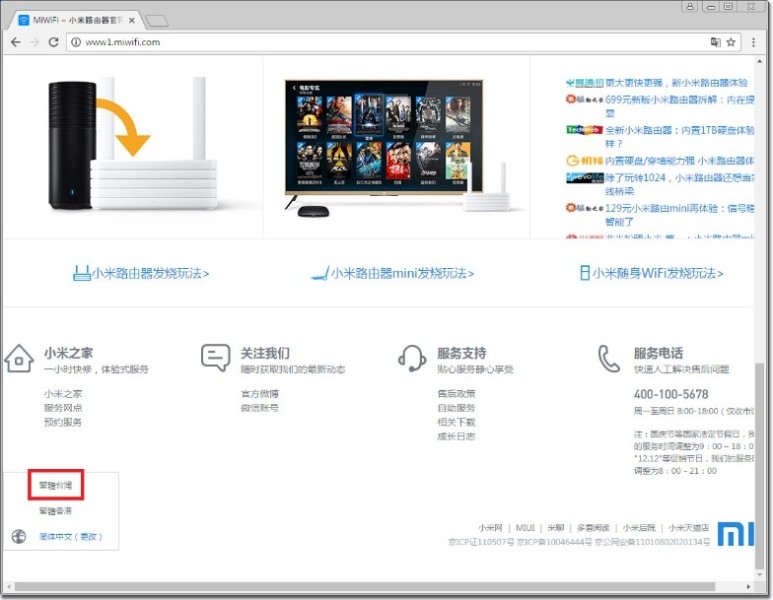This screenshot has width=773, height=600.
Task: Click the browser back arrow
Action: [x=15, y=42]
